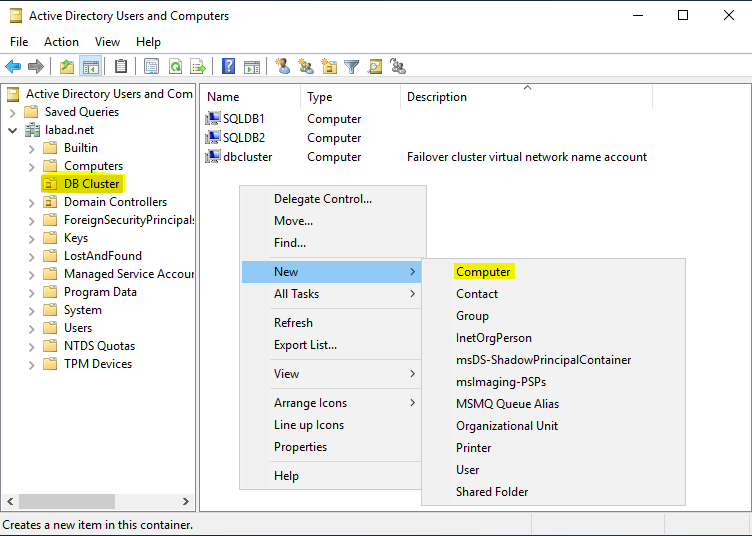This screenshot has width=752, height=536.
Task: Choose Export List from context menu
Action: (333, 345)
